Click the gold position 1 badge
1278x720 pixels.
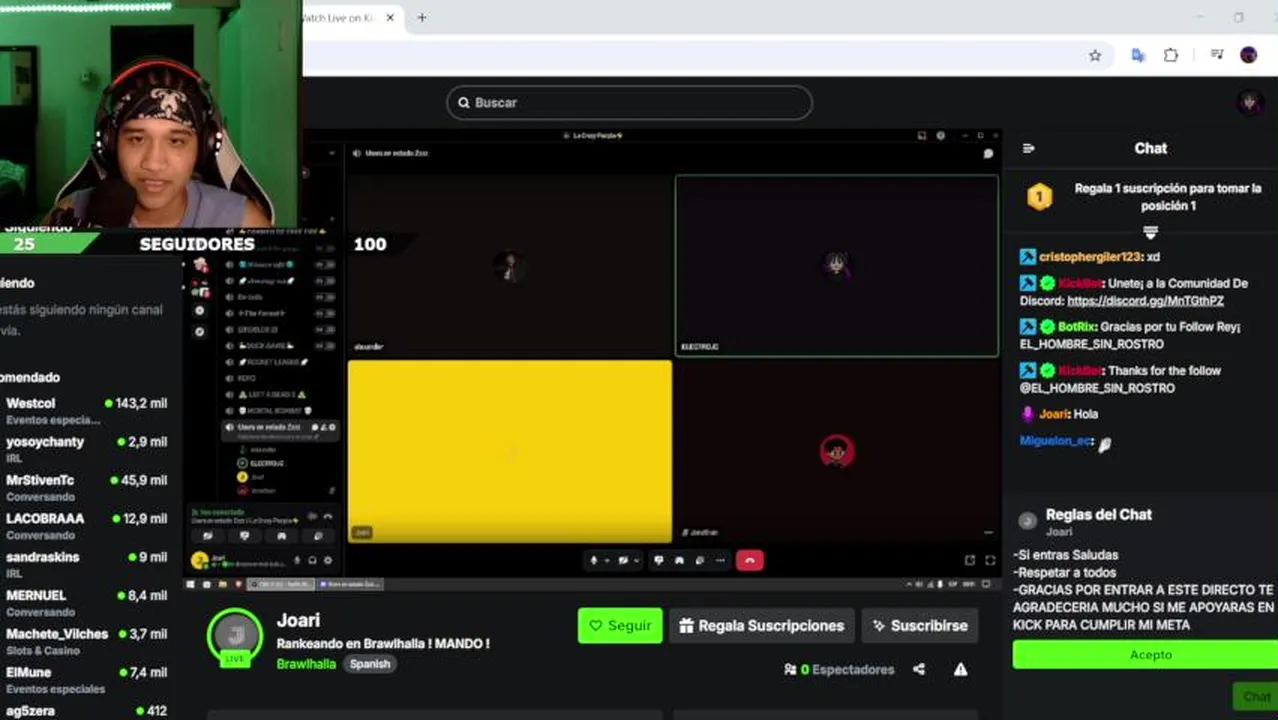coord(1039,196)
